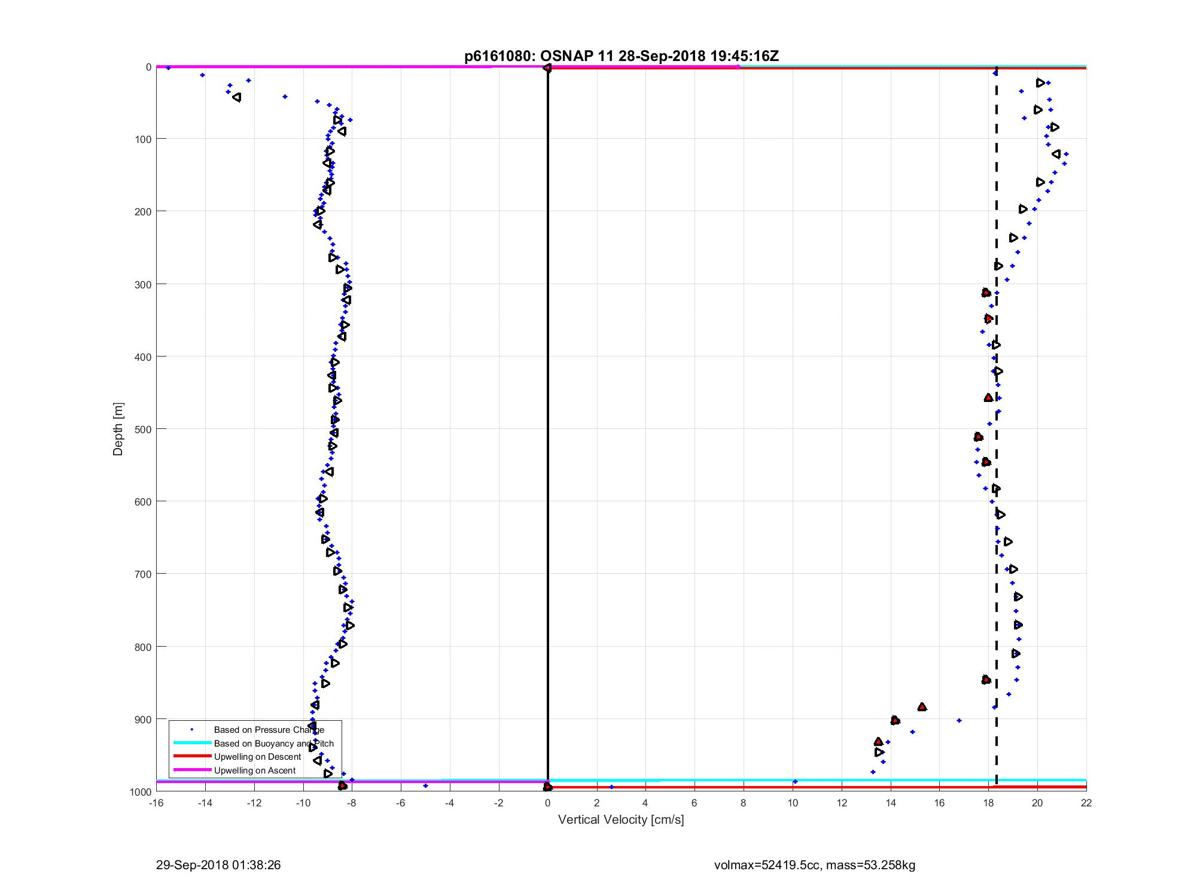Click depth tick label "700"

pyautogui.click(x=142, y=574)
